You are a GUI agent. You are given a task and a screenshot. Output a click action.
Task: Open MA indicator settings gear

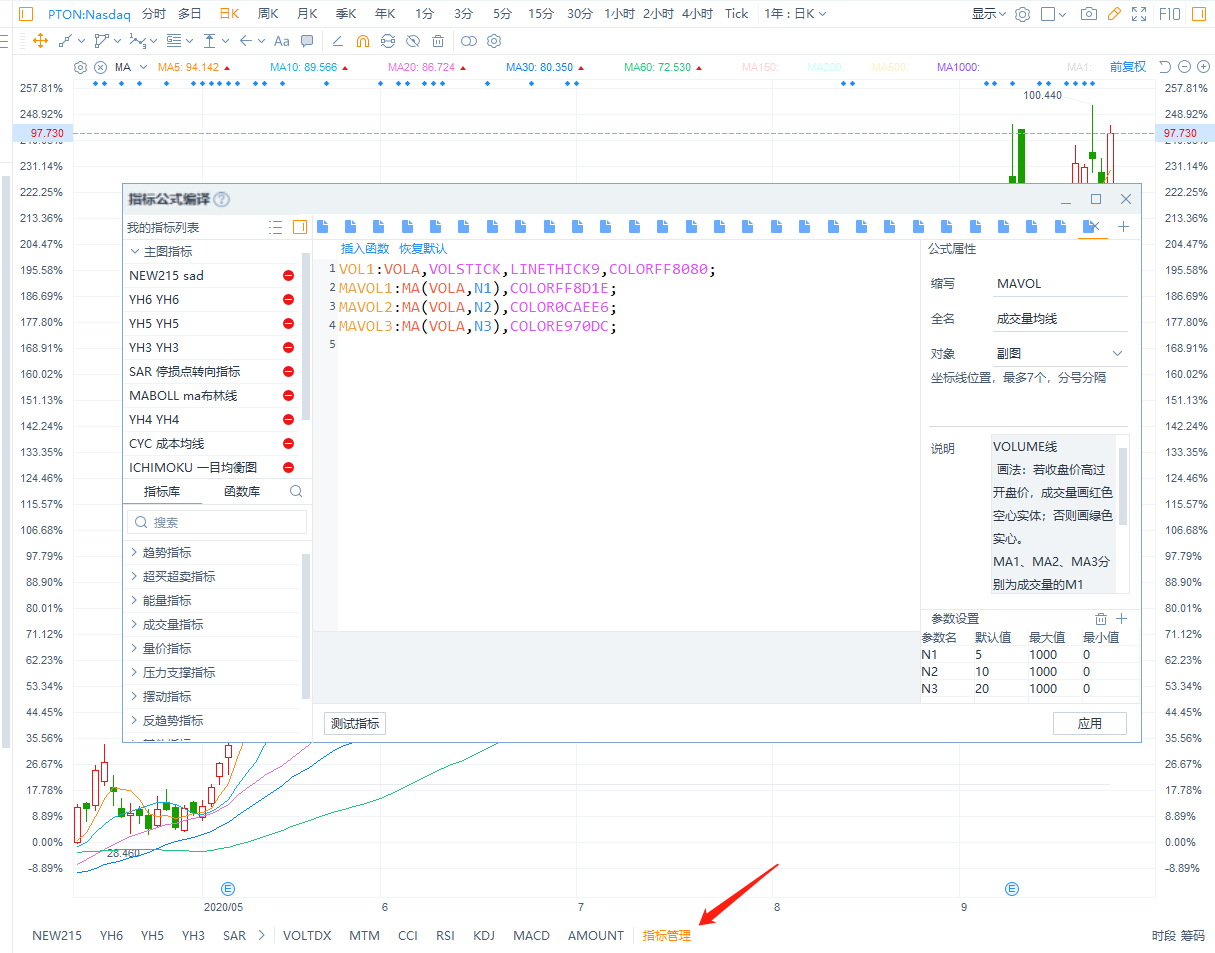pos(81,67)
